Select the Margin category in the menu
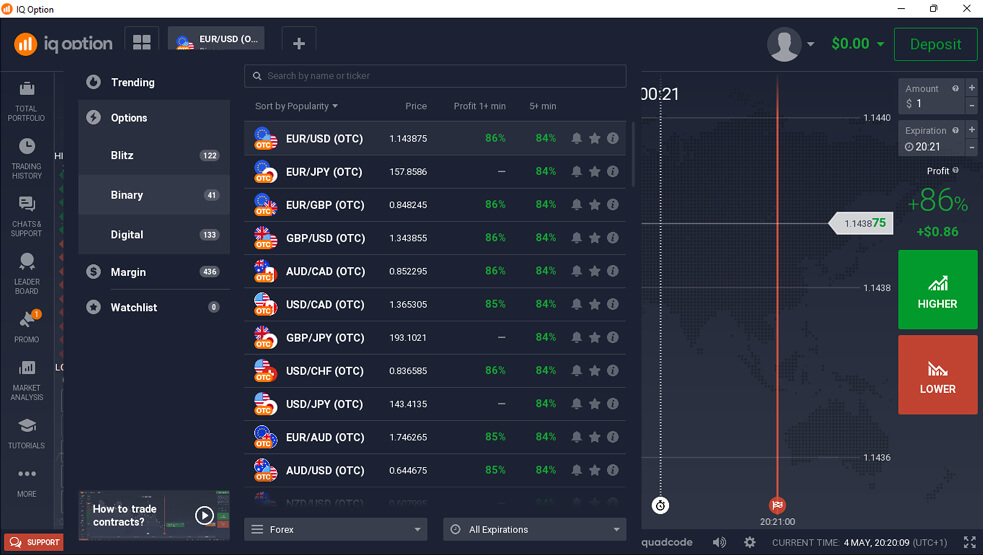The width and height of the screenshot is (983, 555). (128, 272)
